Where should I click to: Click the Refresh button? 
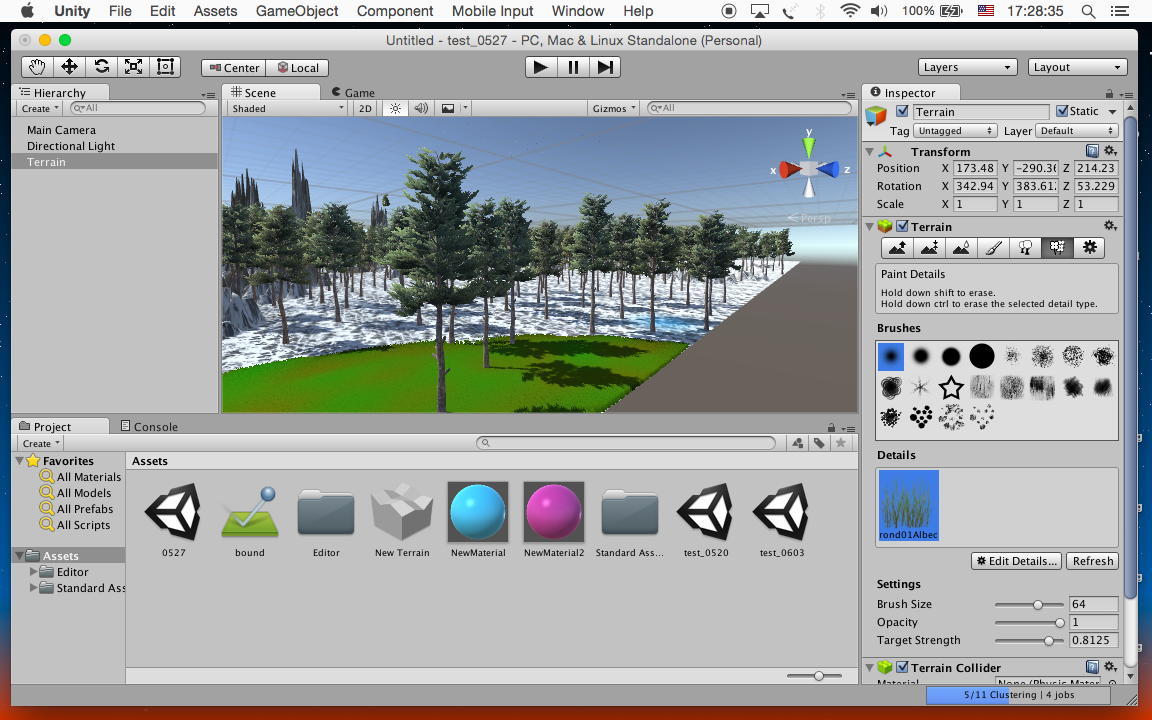pos(1092,561)
